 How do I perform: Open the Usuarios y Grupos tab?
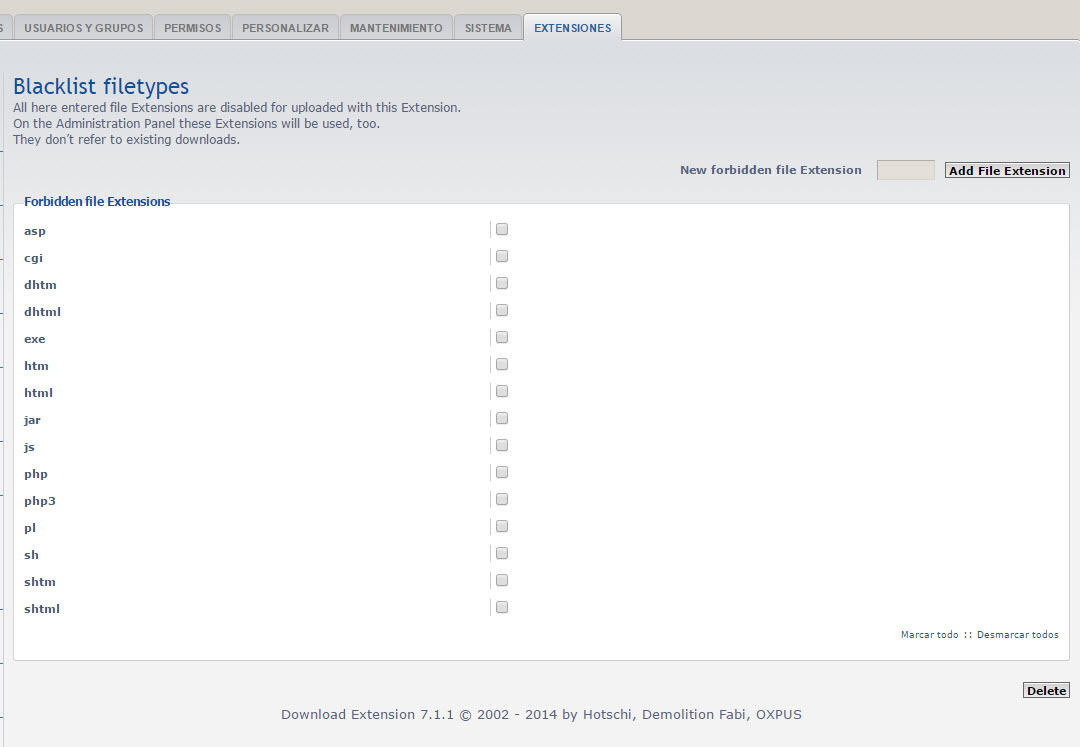click(x=83, y=28)
